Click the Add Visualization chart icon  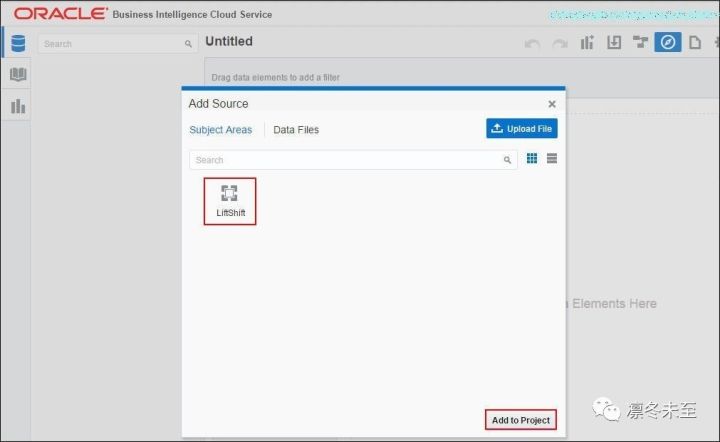pyautogui.click(x=587, y=42)
